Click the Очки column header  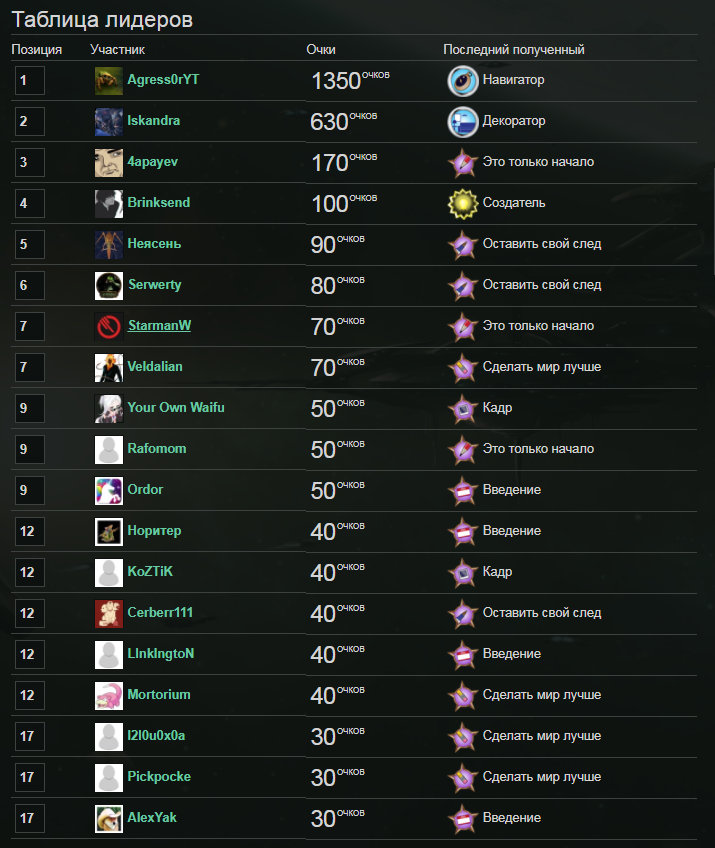320,49
